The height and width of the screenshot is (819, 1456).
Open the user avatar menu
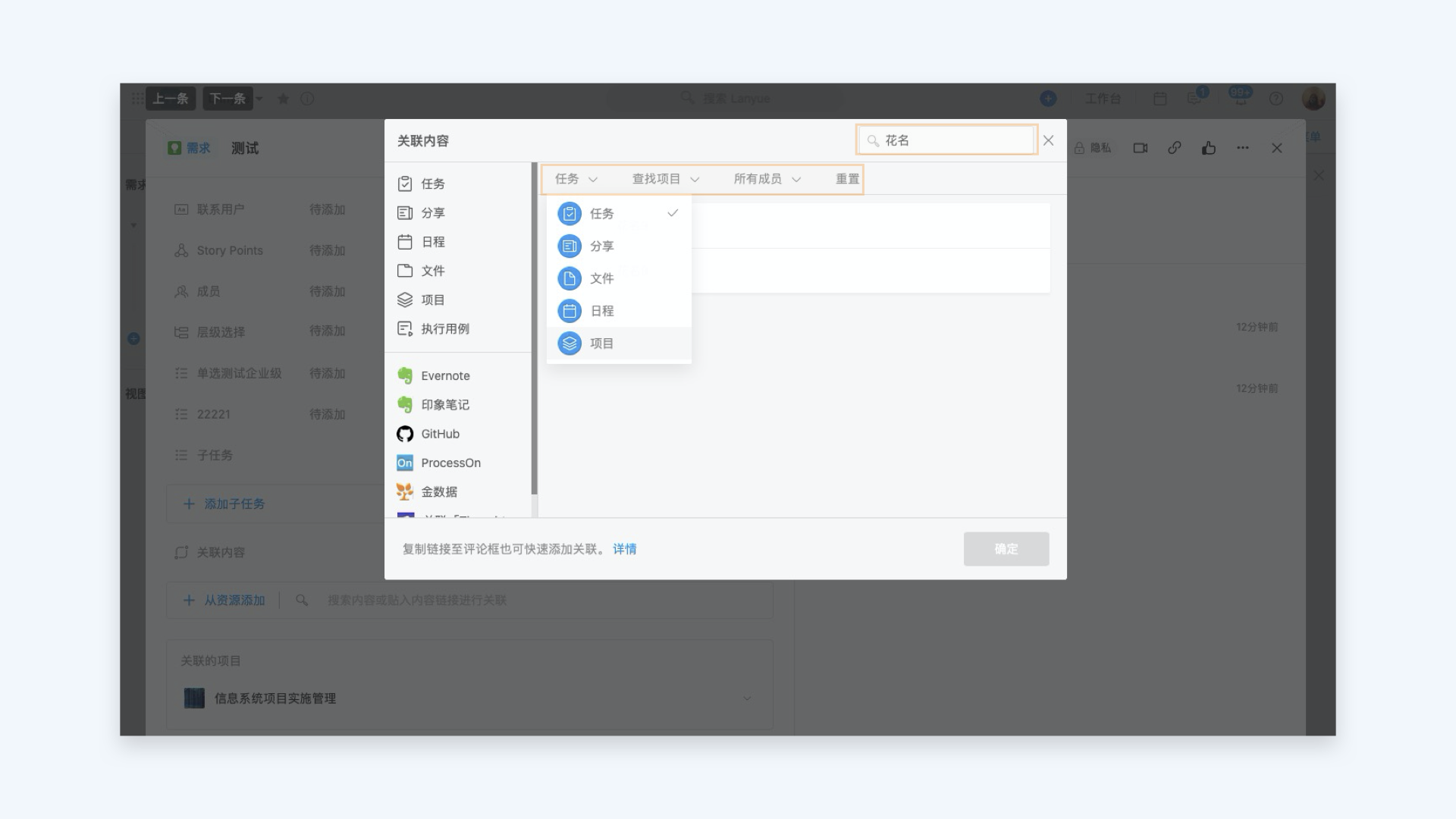coord(1313,98)
